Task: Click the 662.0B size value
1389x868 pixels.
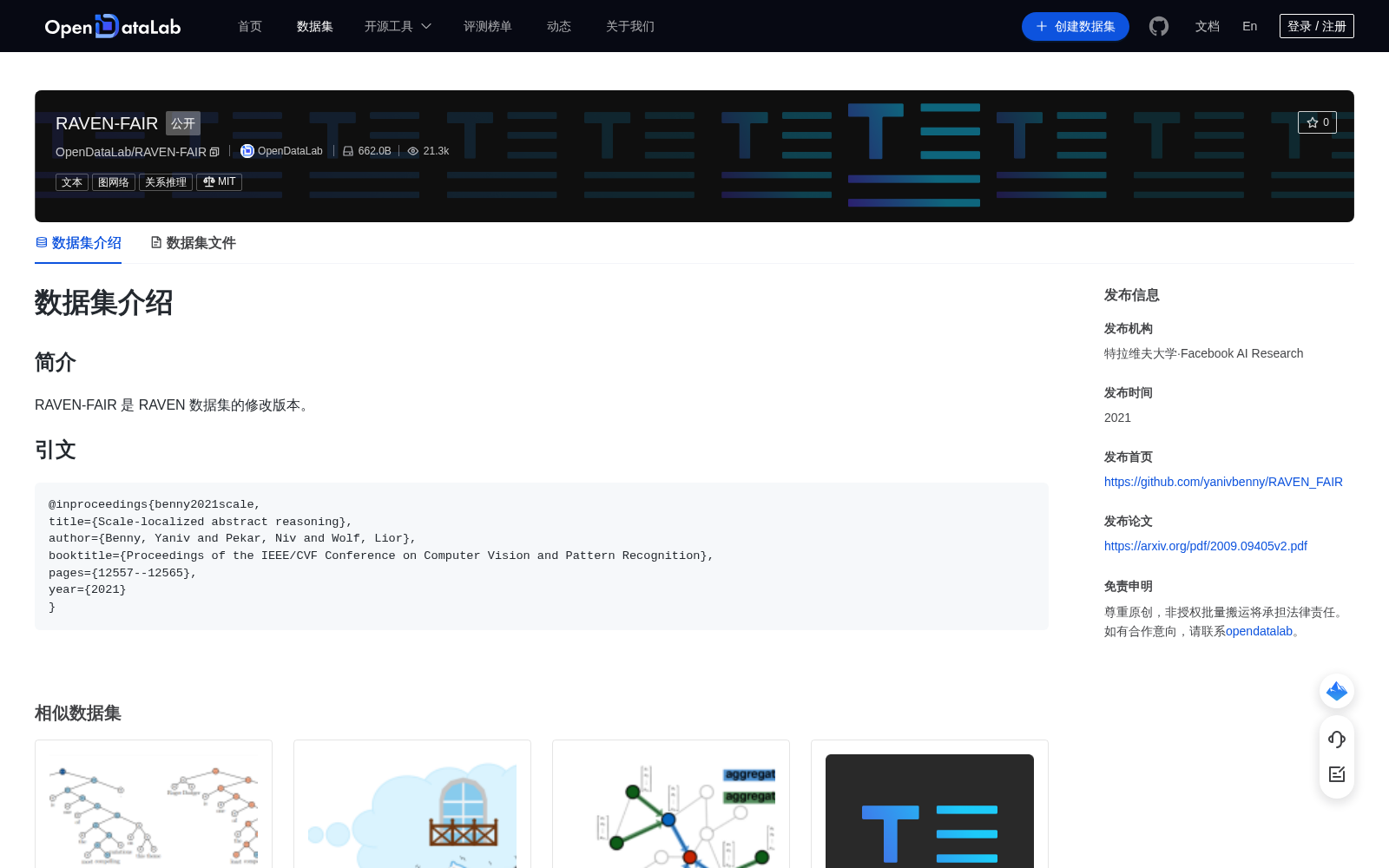Action: click(374, 151)
